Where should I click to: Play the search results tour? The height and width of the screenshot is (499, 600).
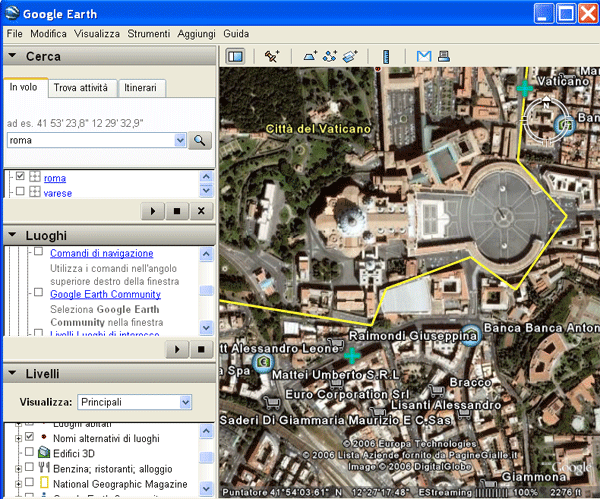(x=153, y=211)
